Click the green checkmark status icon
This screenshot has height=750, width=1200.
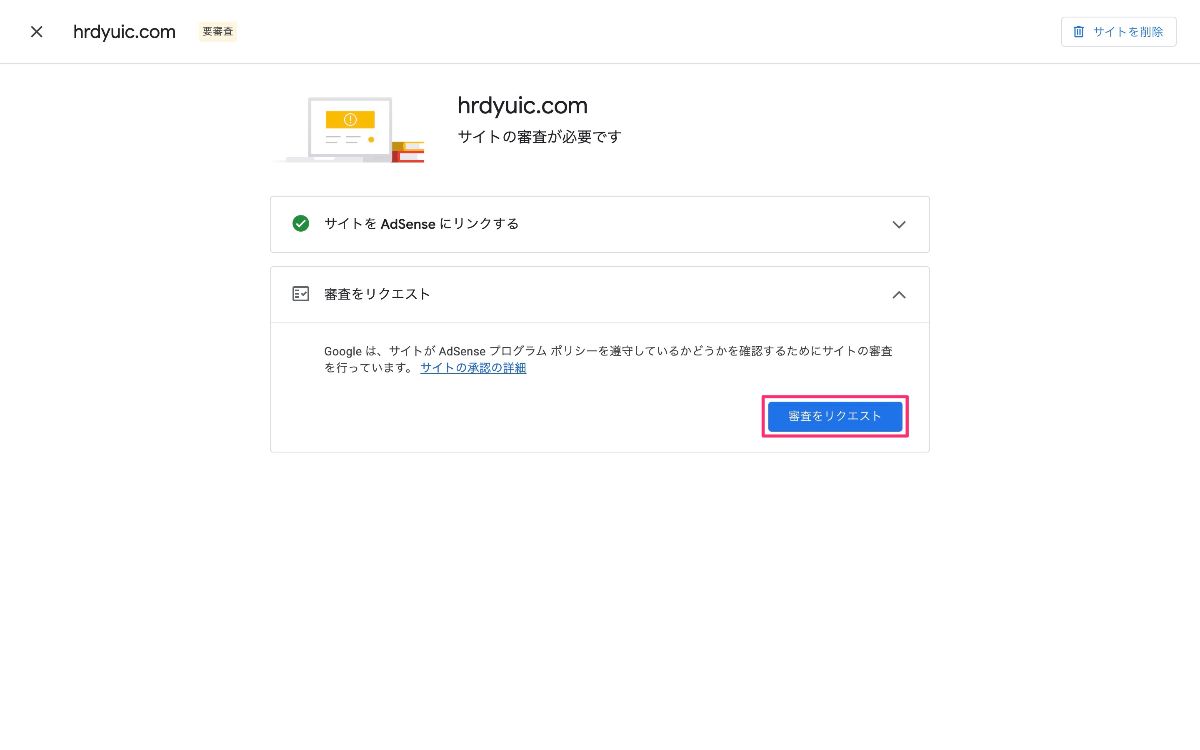click(x=301, y=224)
